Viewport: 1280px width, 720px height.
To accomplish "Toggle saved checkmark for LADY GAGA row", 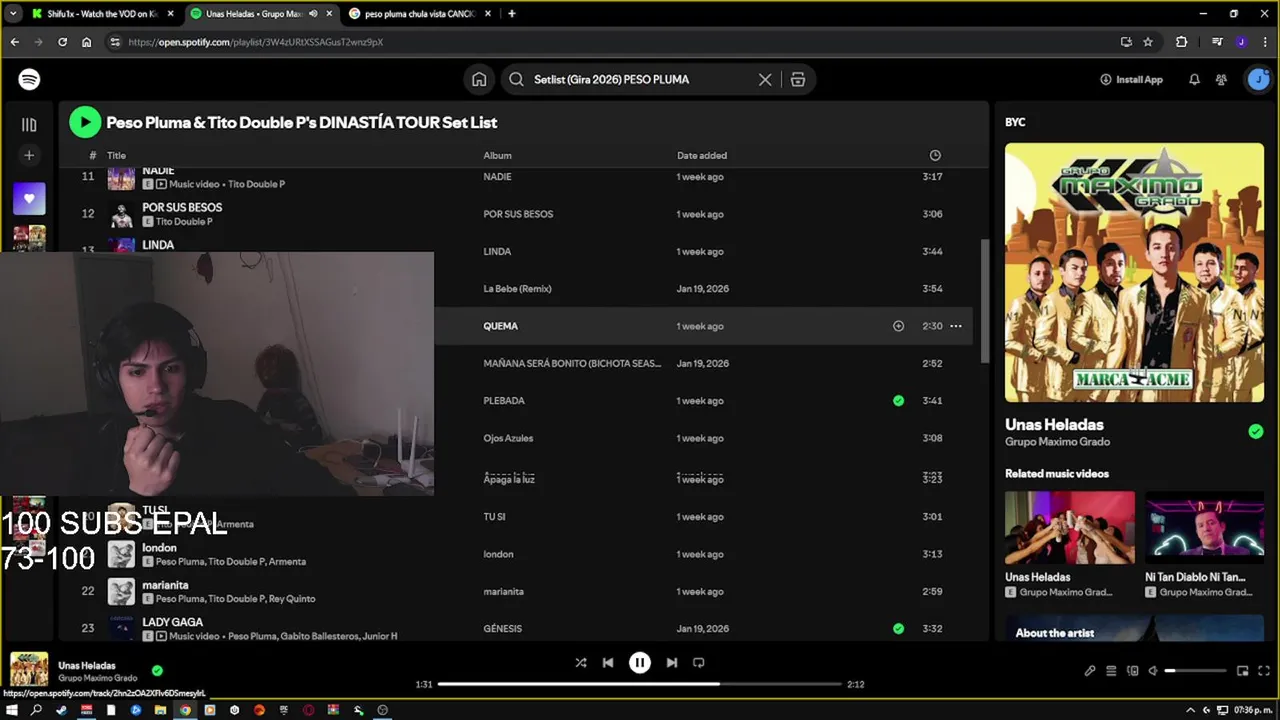I will [898, 629].
